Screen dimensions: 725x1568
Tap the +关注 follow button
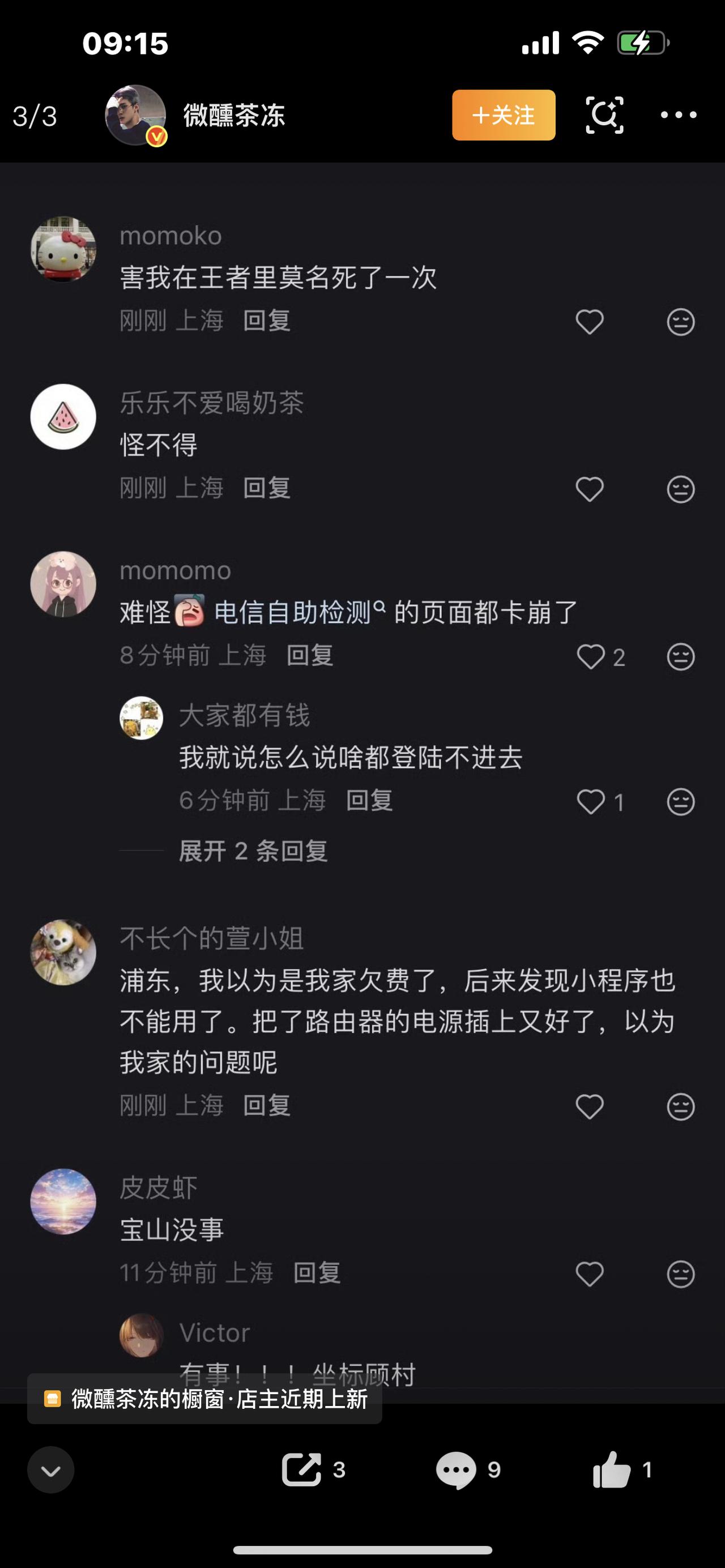504,114
